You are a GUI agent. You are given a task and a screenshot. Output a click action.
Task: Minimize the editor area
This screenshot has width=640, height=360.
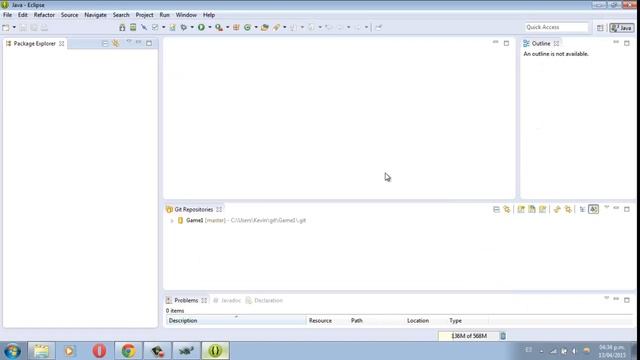click(x=496, y=42)
